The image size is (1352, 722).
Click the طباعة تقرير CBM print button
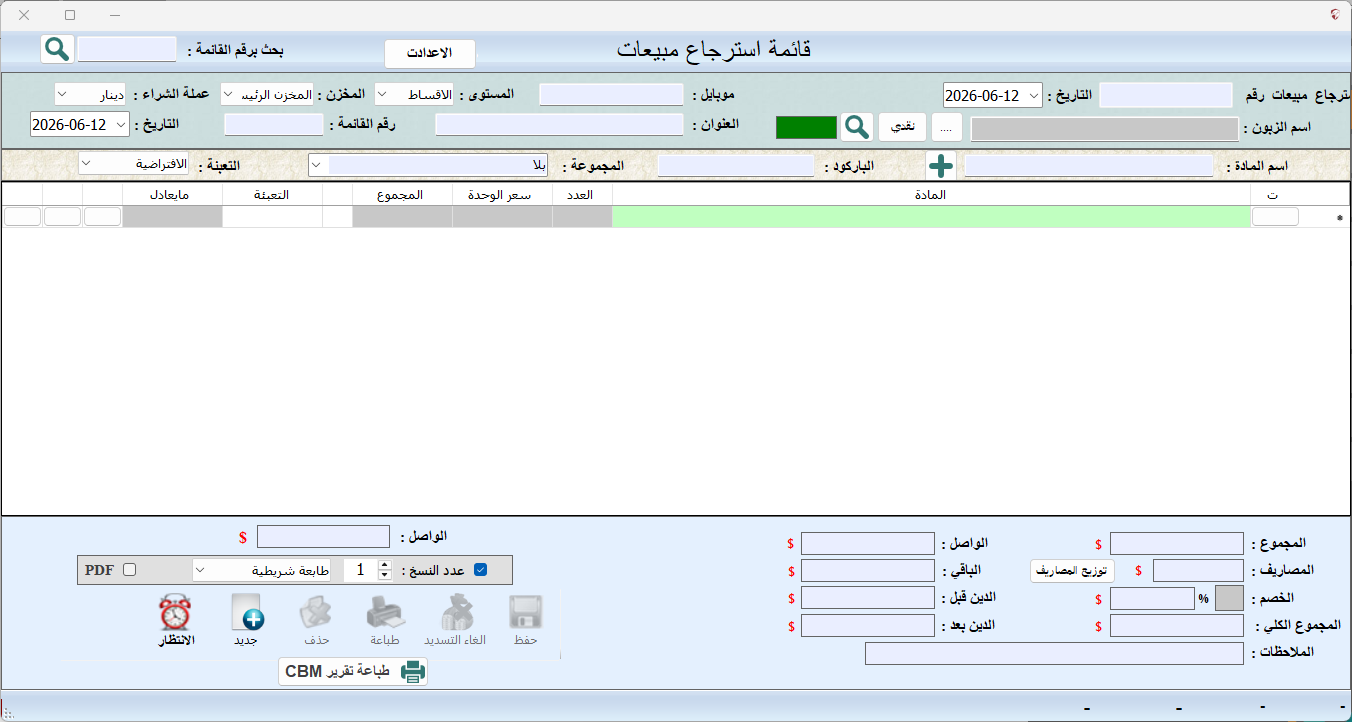tap(353, 671)
